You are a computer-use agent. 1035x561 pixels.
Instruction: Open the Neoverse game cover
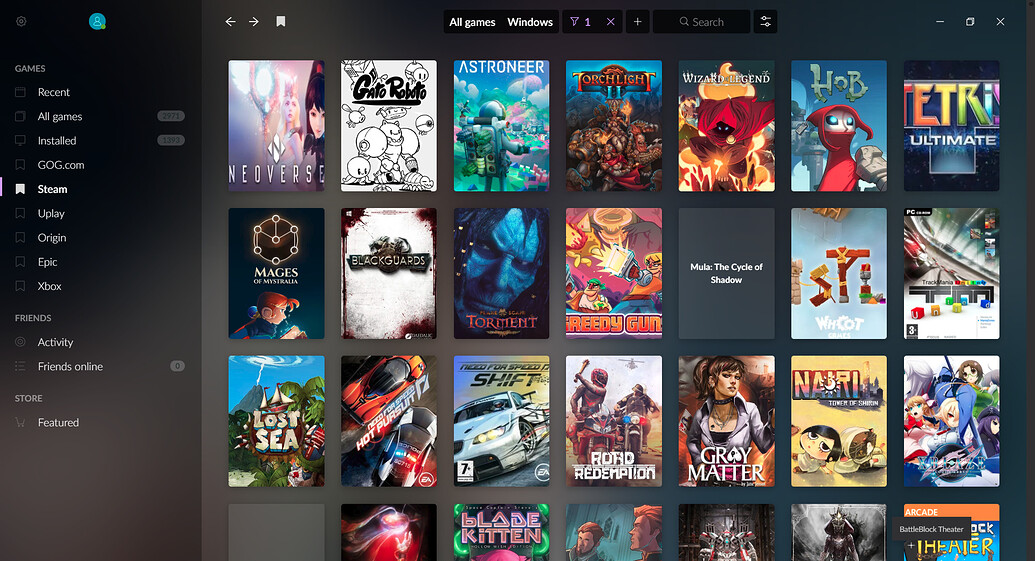277,126
